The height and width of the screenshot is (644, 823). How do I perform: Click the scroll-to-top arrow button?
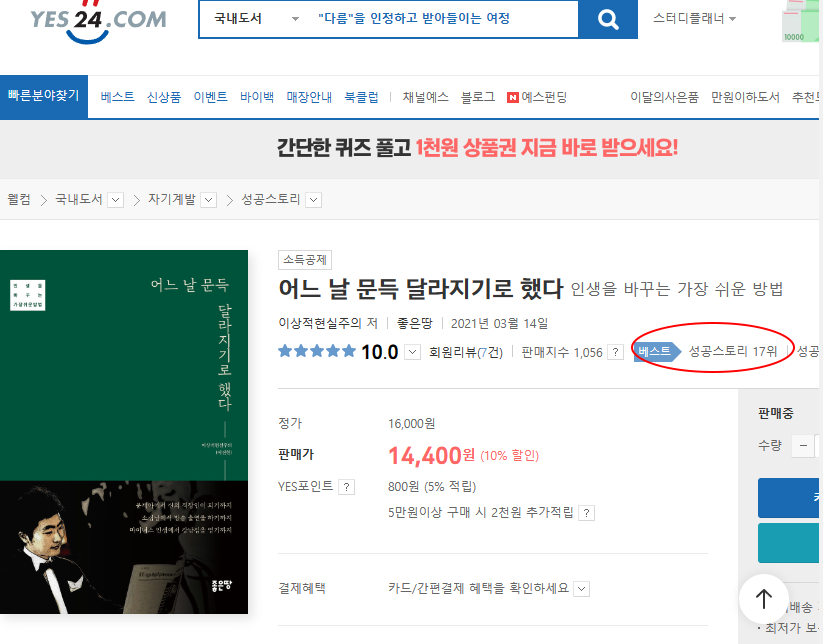[764, 599]
